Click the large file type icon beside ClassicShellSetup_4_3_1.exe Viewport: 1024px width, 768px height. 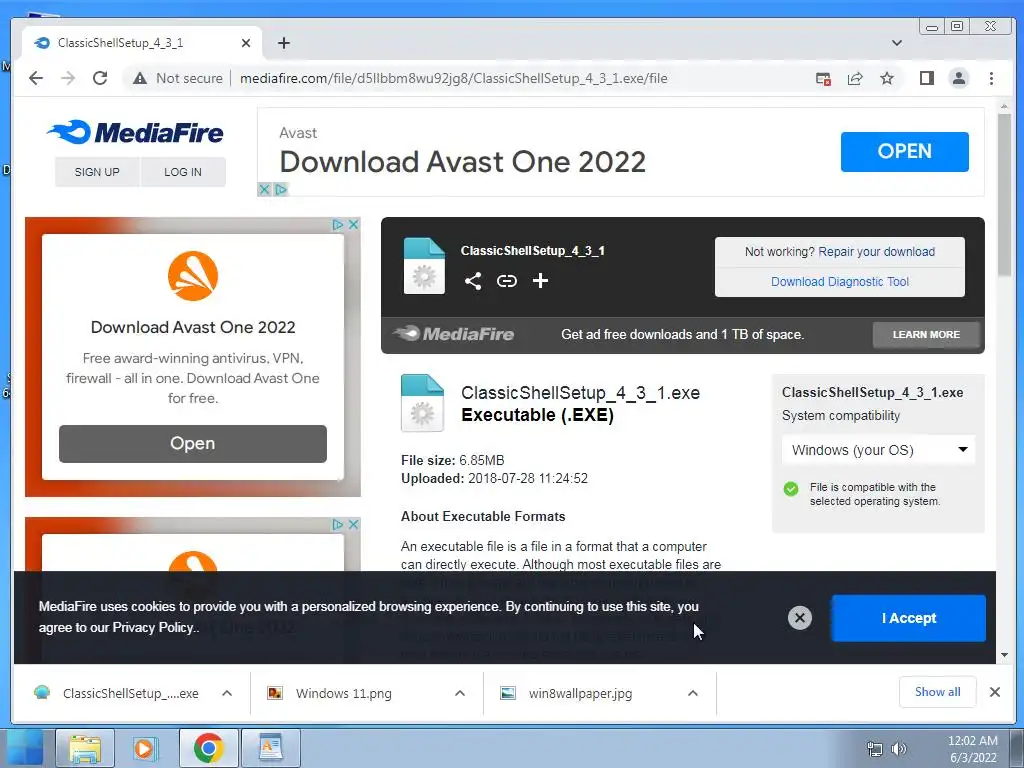(422, 403)
